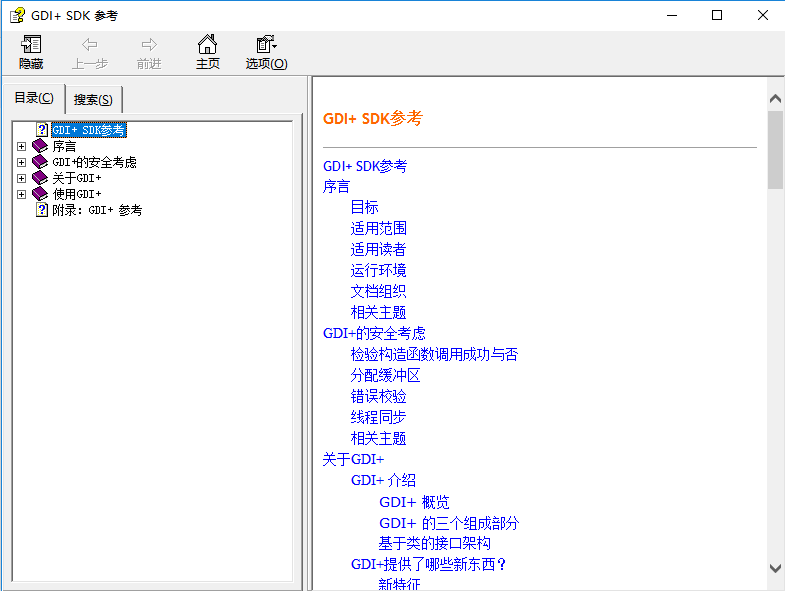Open the 文档组织 link

click(378, 291)
